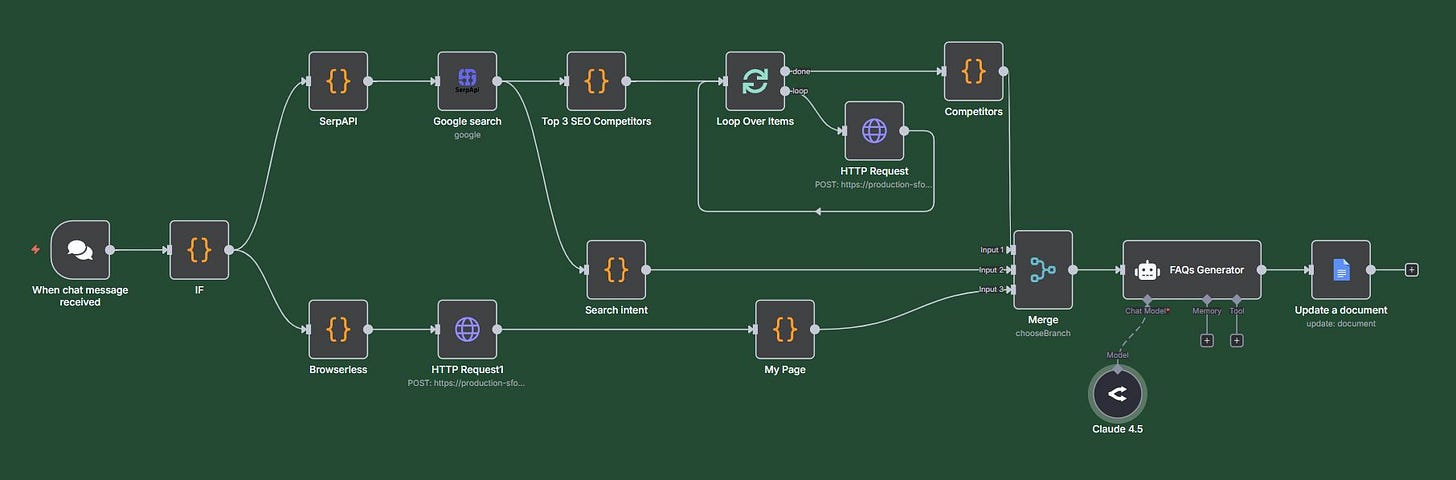Click the 'google' subtitle under Google search

pyautogui.click(x=467, y=135)
